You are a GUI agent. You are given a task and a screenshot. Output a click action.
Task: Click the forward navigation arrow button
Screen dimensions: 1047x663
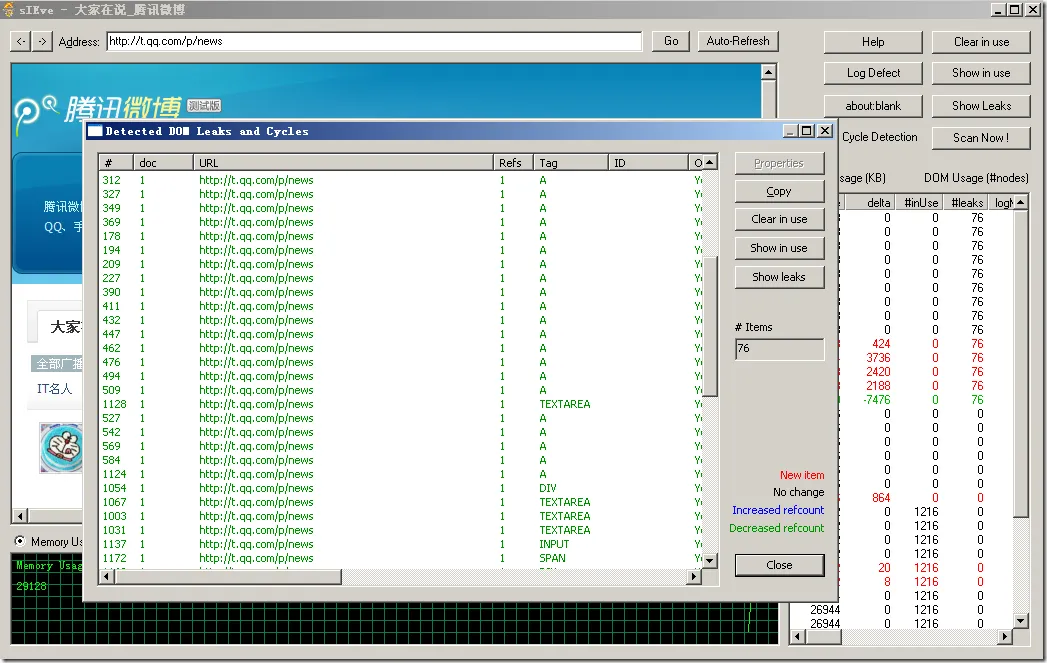(42, 41)
